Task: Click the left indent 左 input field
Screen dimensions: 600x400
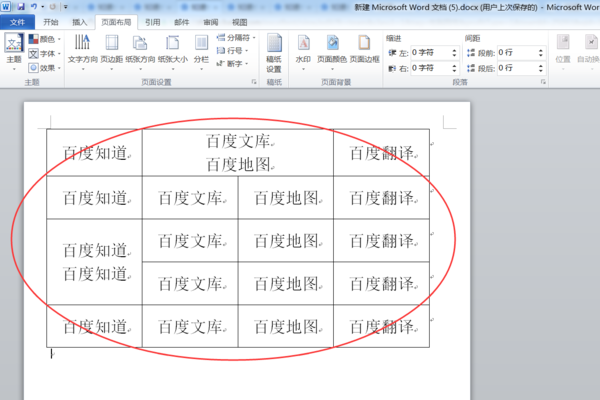Action: point(430,53)
